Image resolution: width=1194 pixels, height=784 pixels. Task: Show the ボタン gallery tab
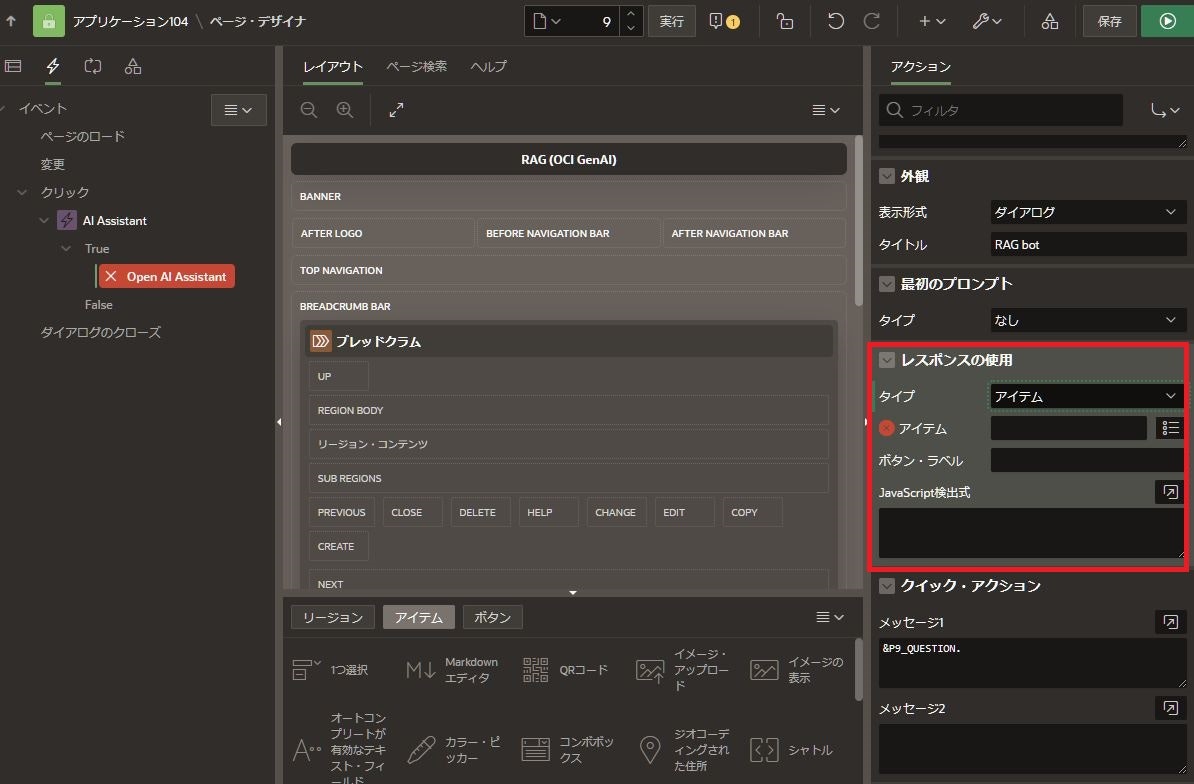pos(493,617)
